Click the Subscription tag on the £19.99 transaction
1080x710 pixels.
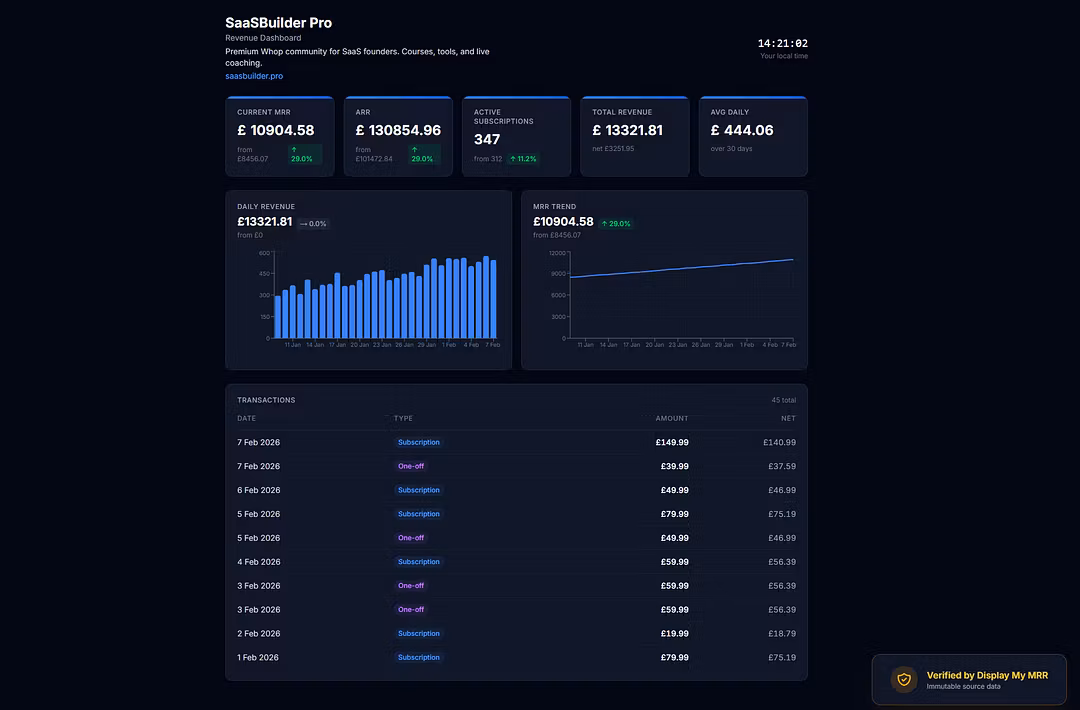418,634
